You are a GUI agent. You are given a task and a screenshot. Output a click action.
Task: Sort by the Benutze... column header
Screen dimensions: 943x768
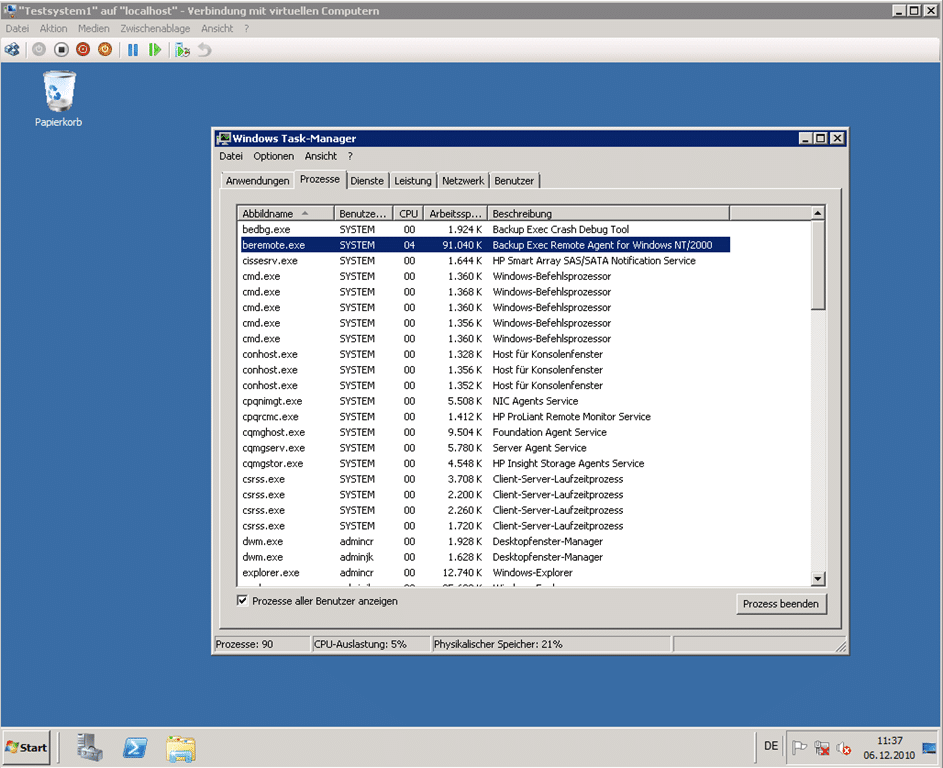pyautogui.click(x=363, y=214)
